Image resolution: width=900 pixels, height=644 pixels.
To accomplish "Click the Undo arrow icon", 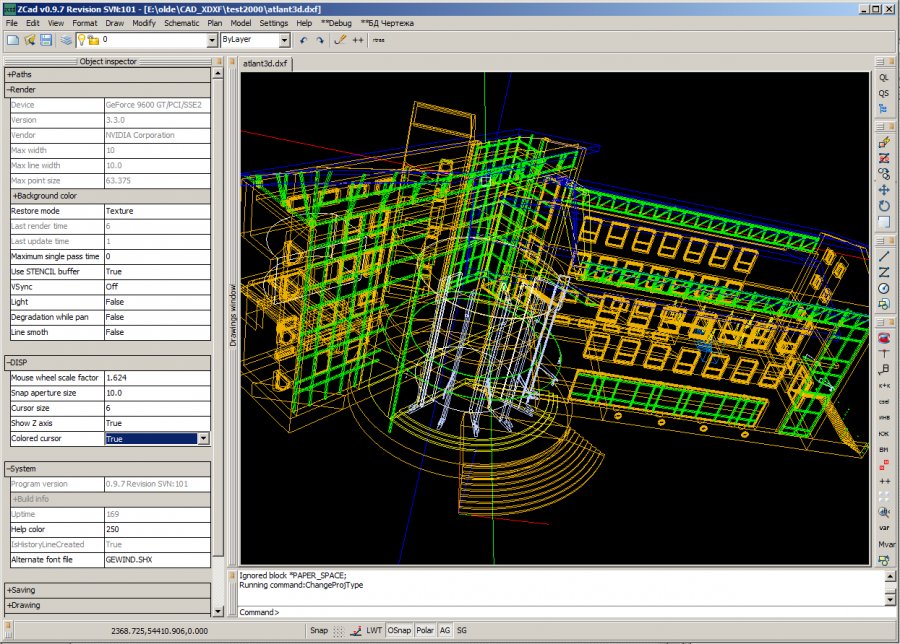I will 303,40.
